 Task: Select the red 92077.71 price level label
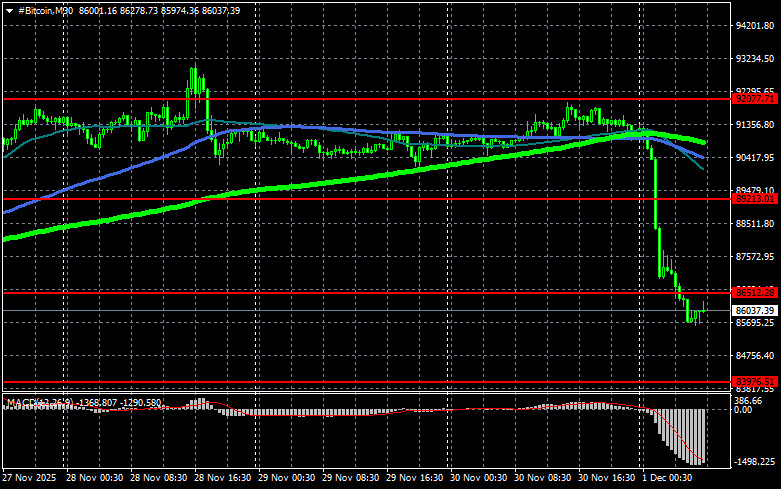coord(756,99)
